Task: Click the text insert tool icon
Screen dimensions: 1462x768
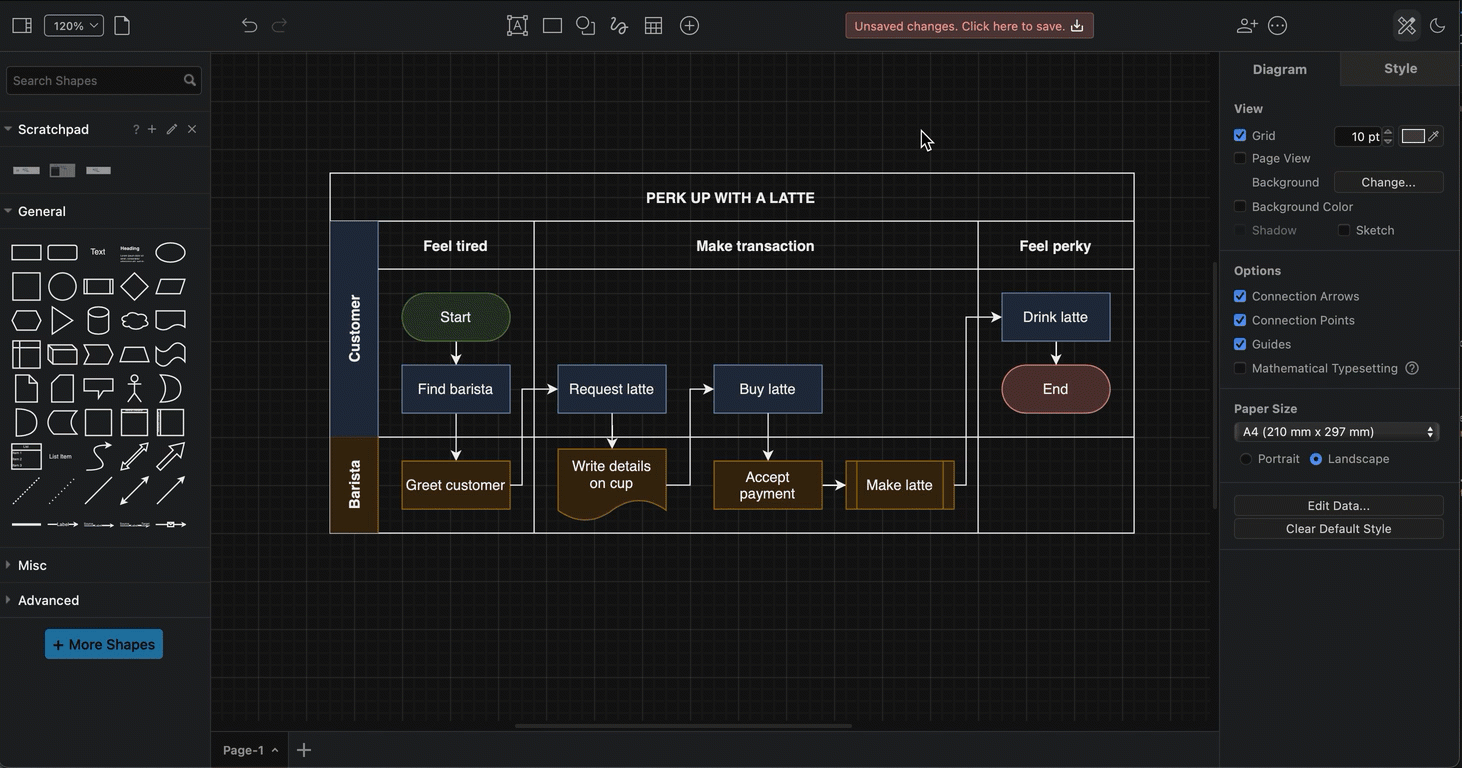Action: click(517, 26)
